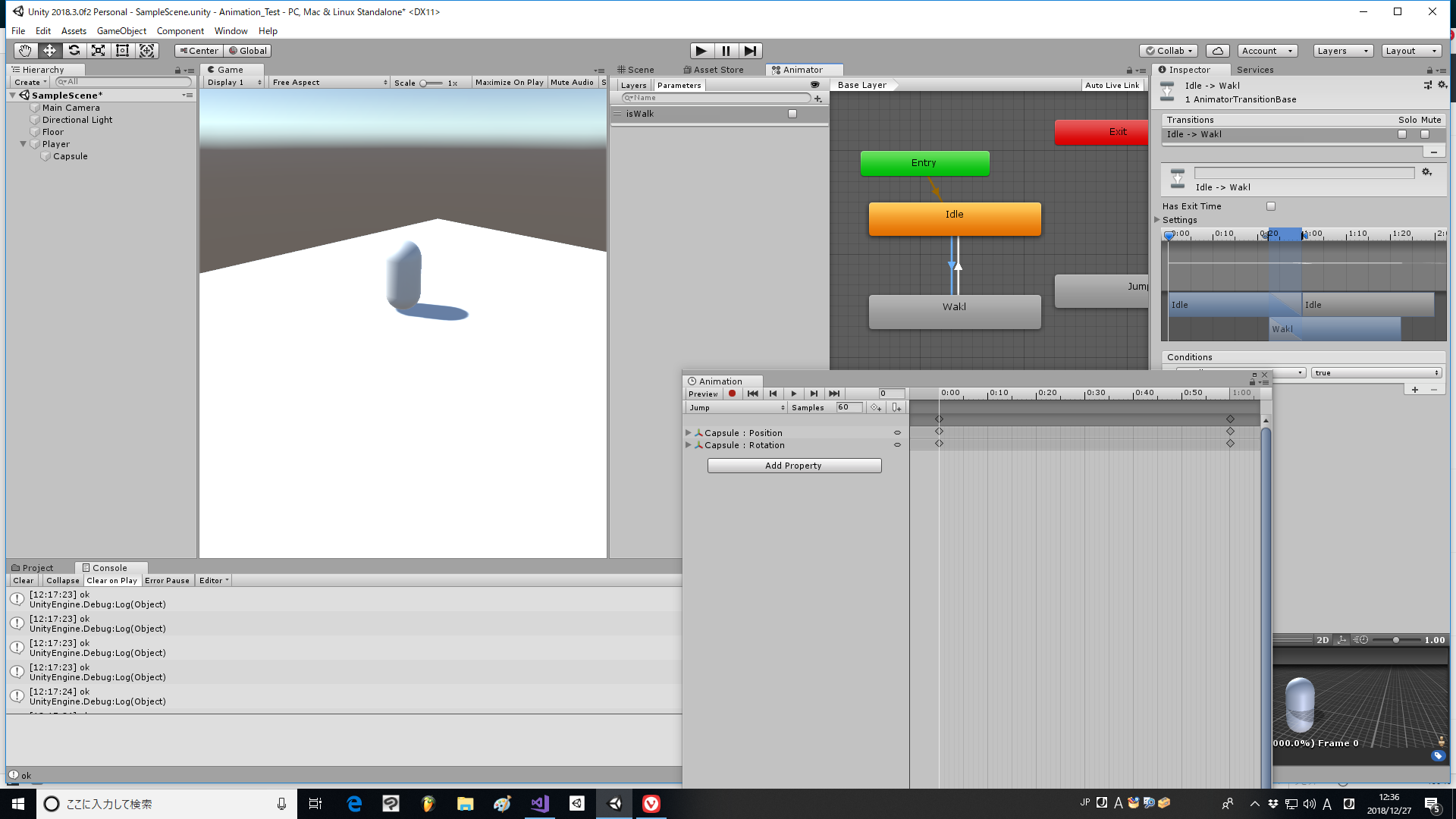This screenshot has height=819, width=1456.
Task: Open the Jump clip dropdown in Animation window
Action: pyautogui.click(x=736, y=407)
